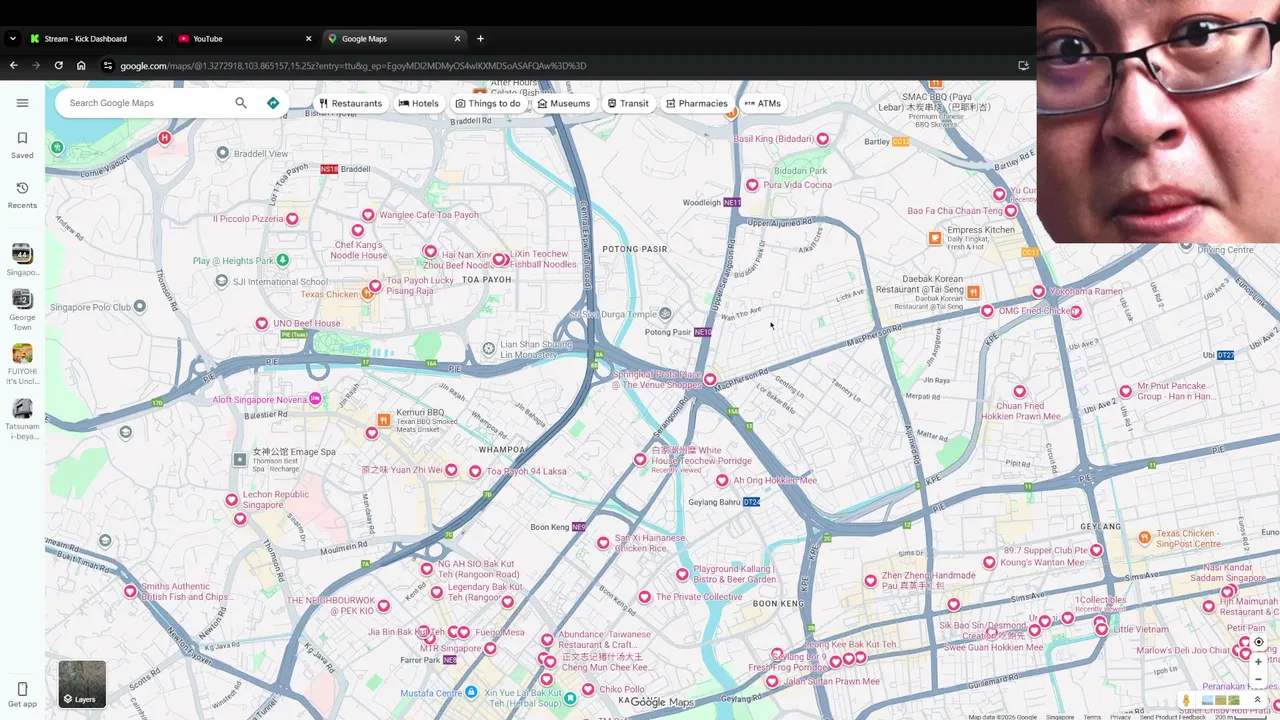This screenshot has width=1280, height=720.
Task: Go to the browser home page
Action: 81,66
